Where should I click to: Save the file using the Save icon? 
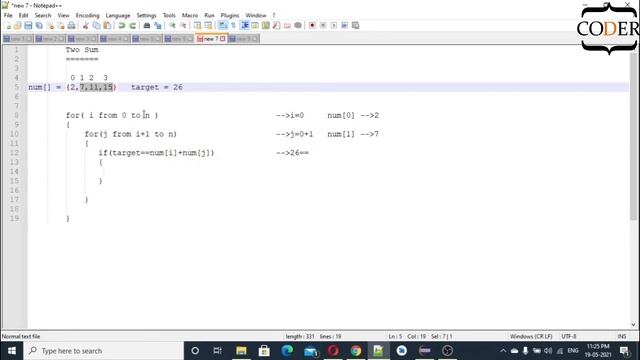(x=28, y=26)
